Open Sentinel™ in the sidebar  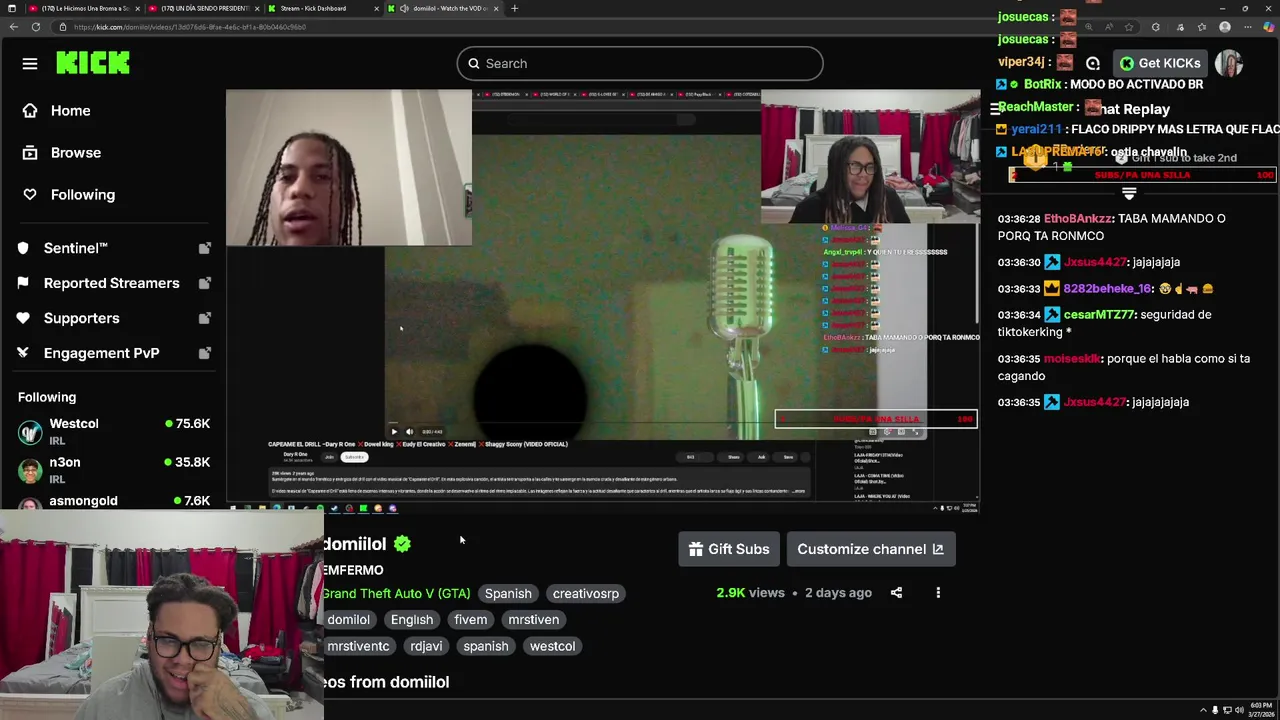pyautogui.click(x=76, y=248)
